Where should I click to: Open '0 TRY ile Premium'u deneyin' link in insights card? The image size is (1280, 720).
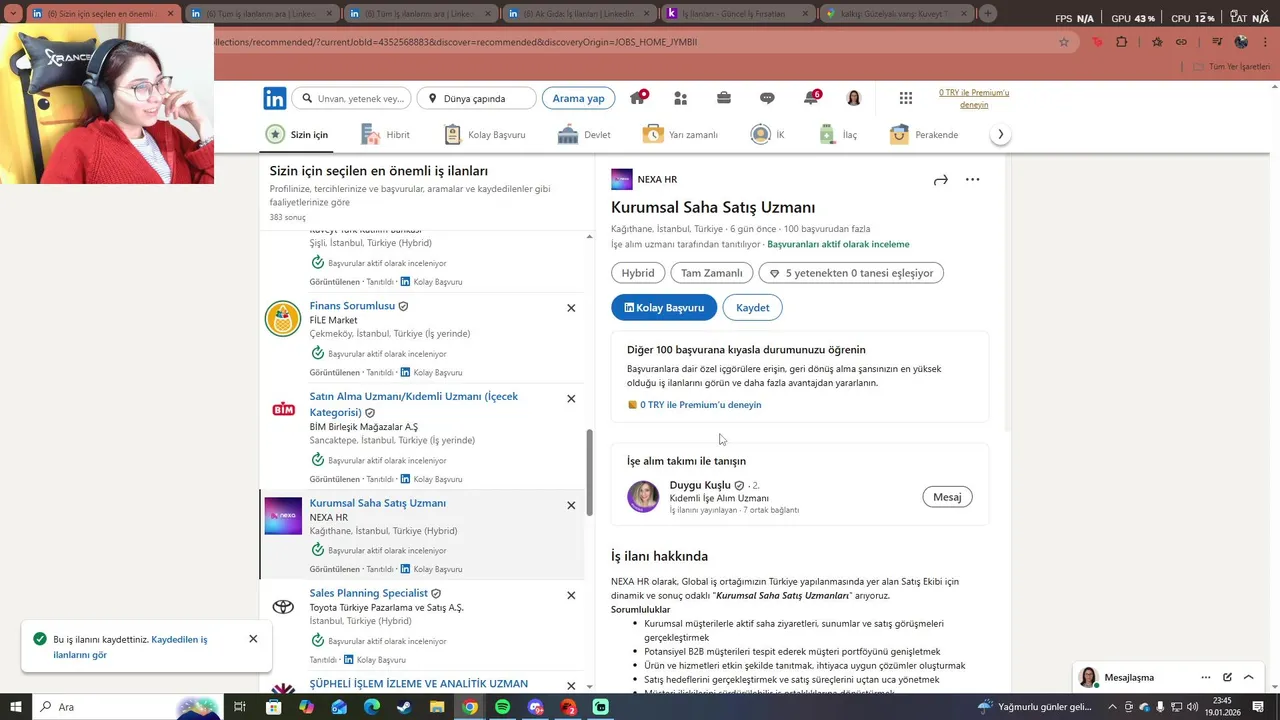[700, 405]
